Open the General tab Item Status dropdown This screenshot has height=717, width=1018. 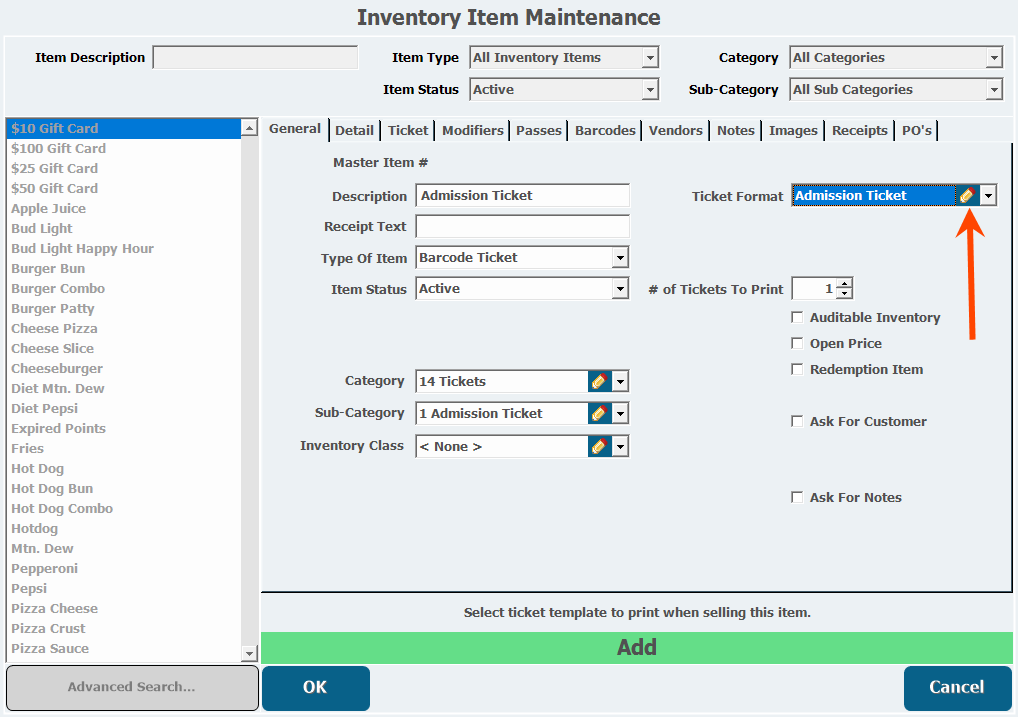click(621, 289)
